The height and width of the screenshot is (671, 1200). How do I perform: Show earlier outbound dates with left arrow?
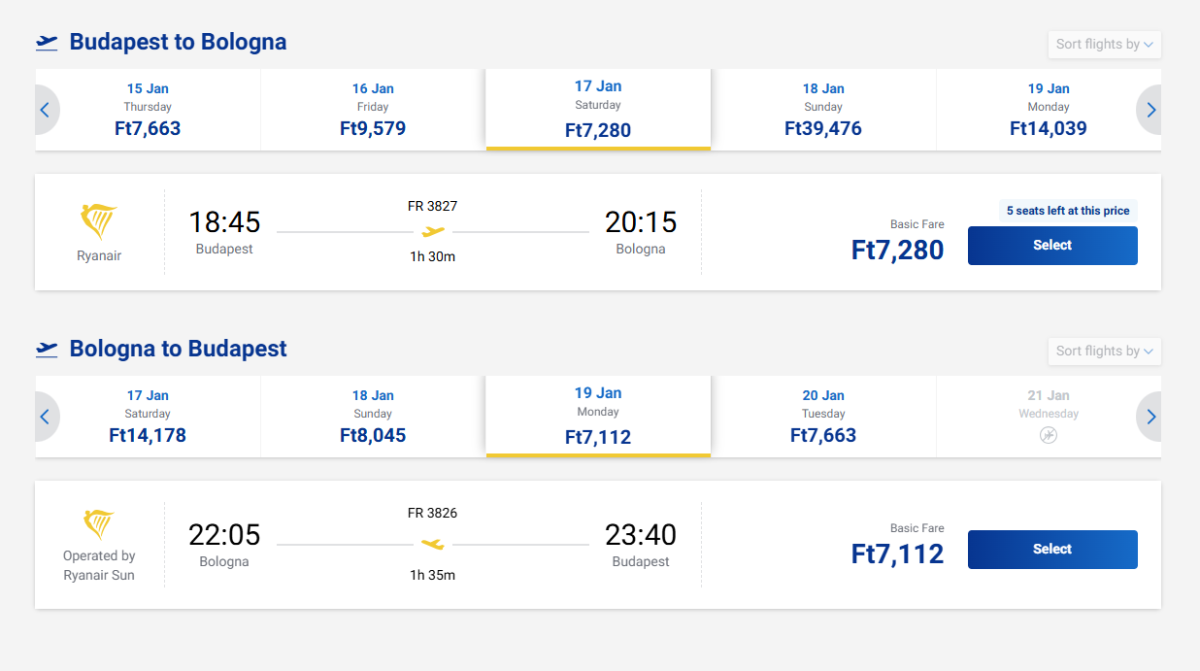45,110
